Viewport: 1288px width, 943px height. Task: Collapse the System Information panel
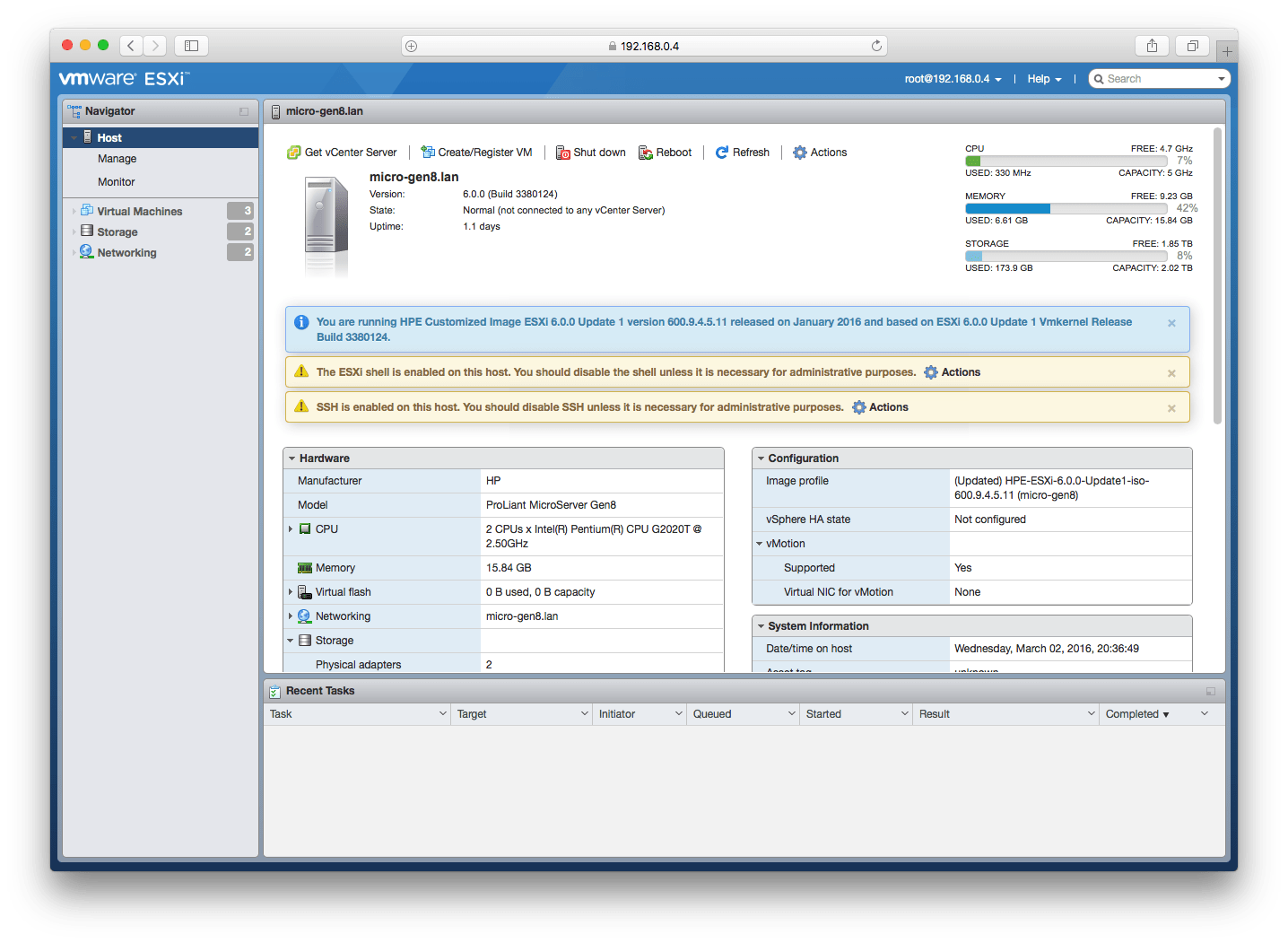761,626
